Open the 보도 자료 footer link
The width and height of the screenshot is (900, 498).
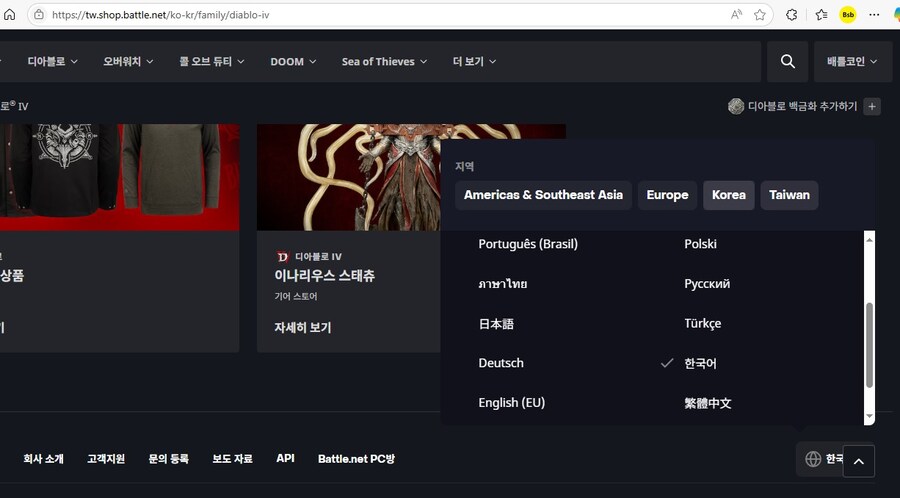tap(232, 459)
